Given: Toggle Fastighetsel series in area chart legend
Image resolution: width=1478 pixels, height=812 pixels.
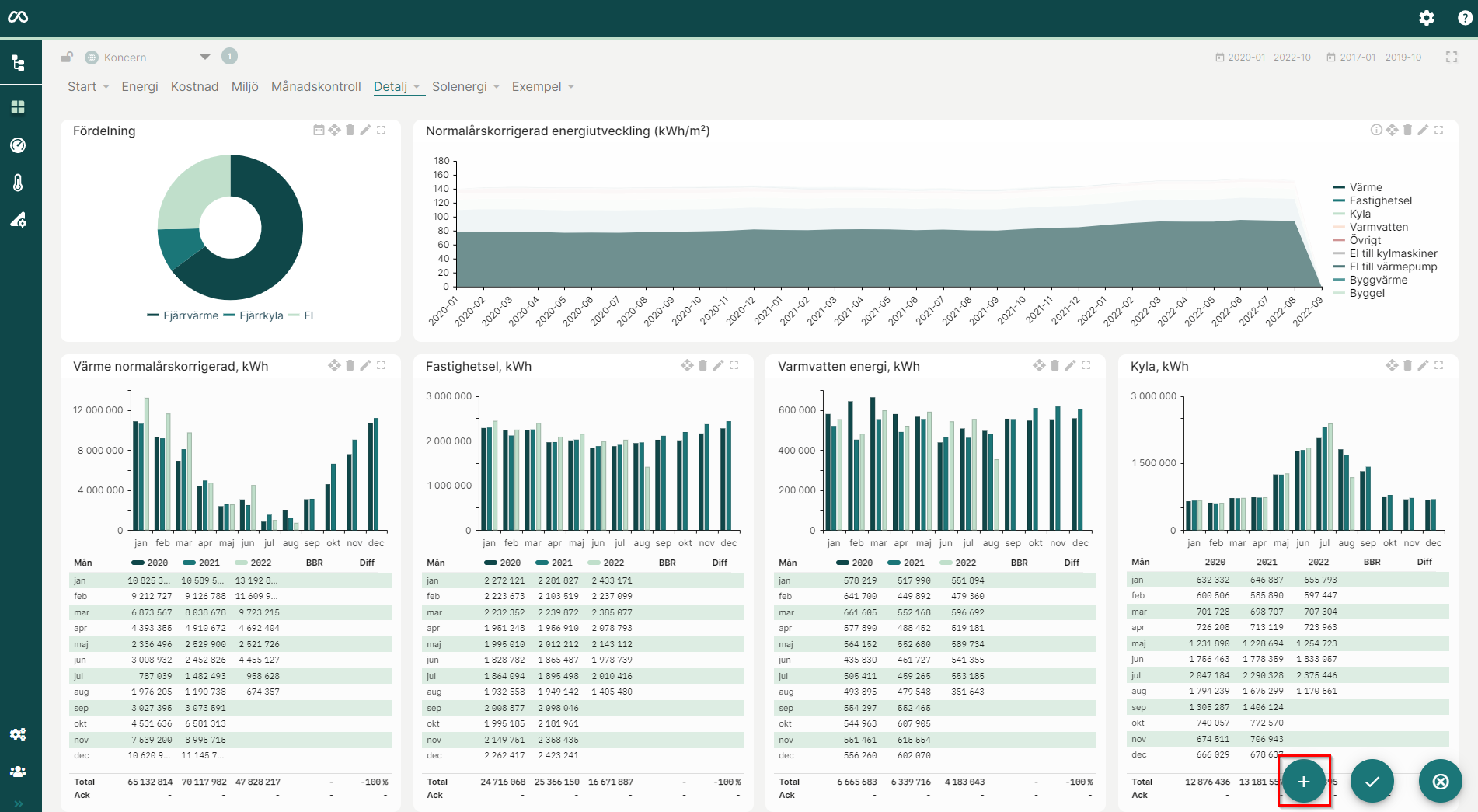Looking at the screenshot, I should tap(1372, 200).
